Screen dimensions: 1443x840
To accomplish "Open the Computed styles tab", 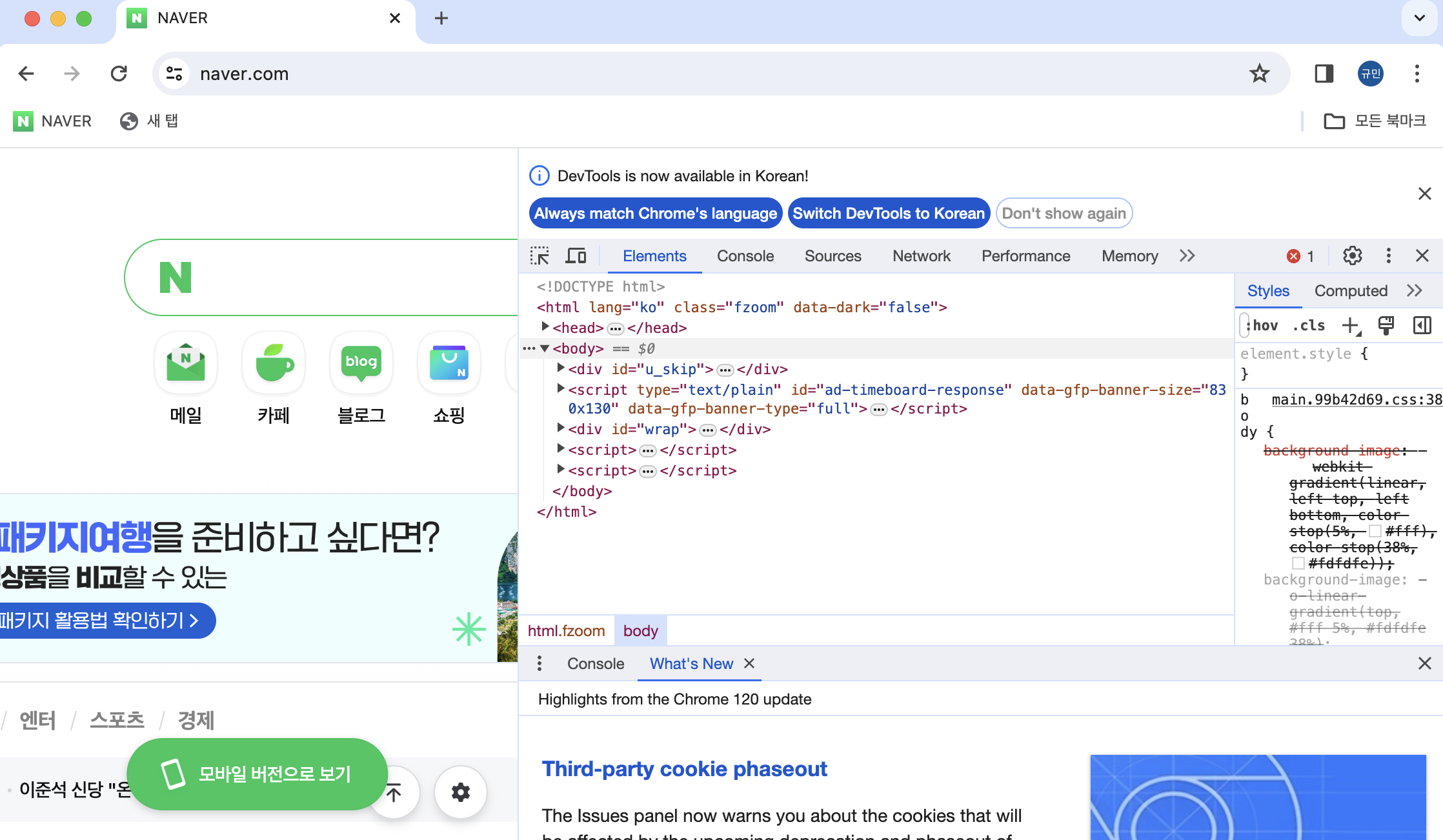I will coord(1351,291).
